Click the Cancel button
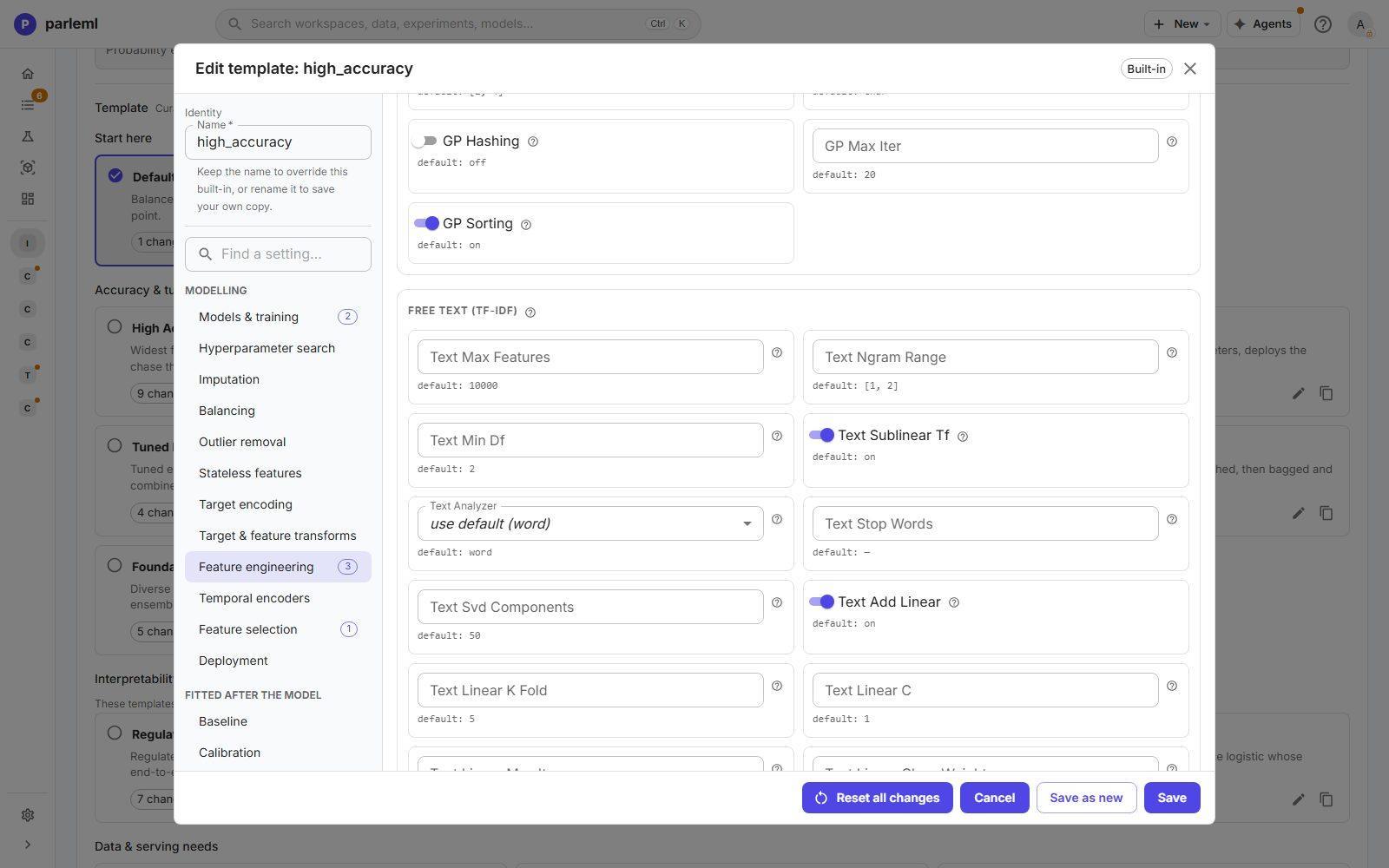 (x=994, y=798)
